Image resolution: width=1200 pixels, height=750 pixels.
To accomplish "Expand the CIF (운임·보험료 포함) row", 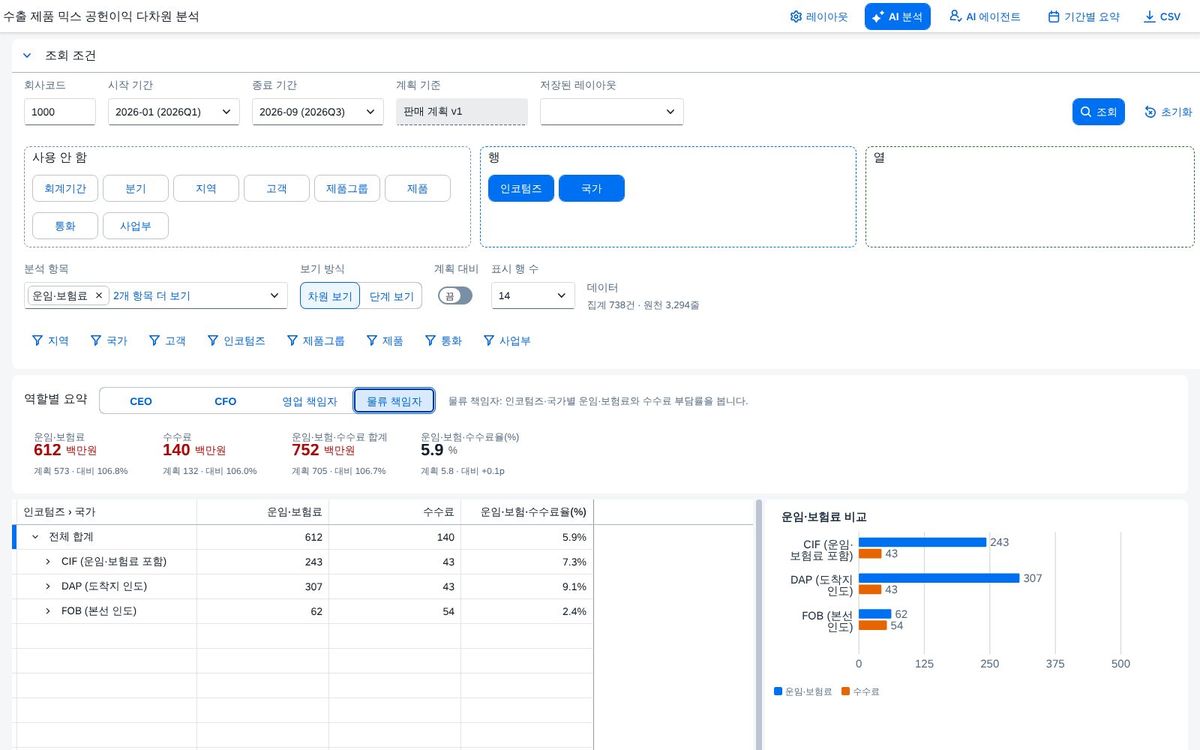I will (x=48, y=562).
